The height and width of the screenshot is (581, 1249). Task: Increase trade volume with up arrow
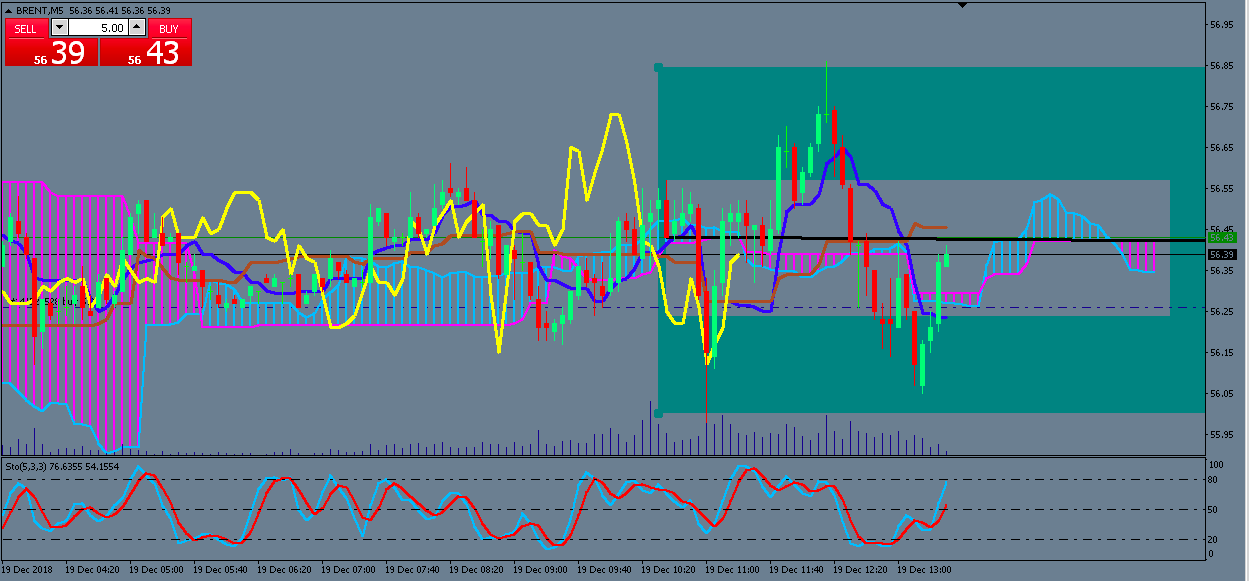tap(139, 28)
